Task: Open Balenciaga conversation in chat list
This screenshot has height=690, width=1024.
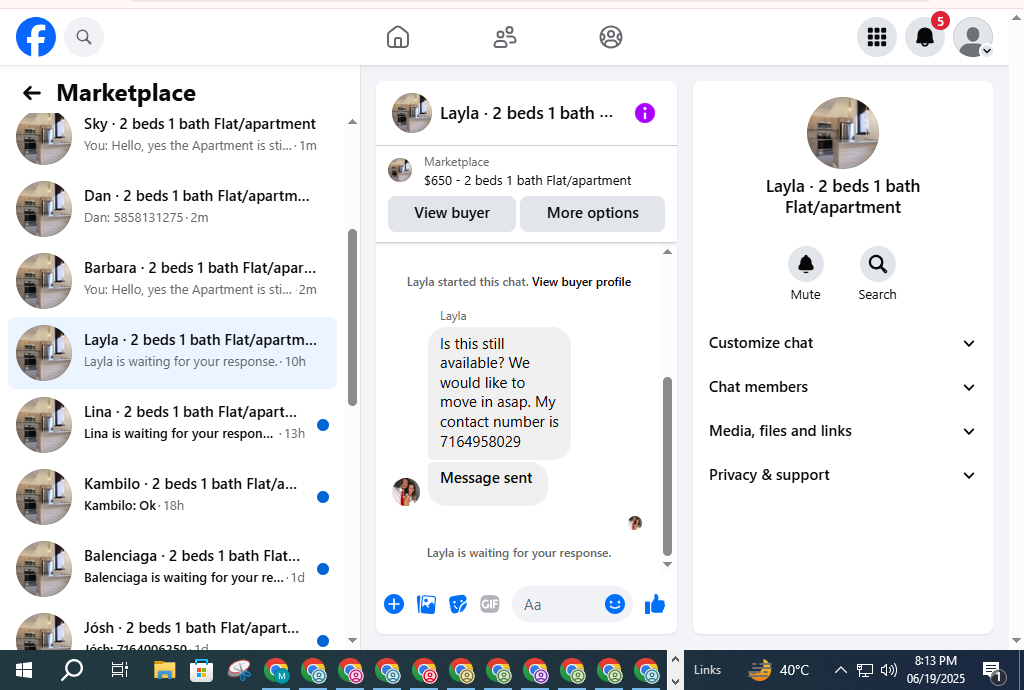Action: click(172, 569)
